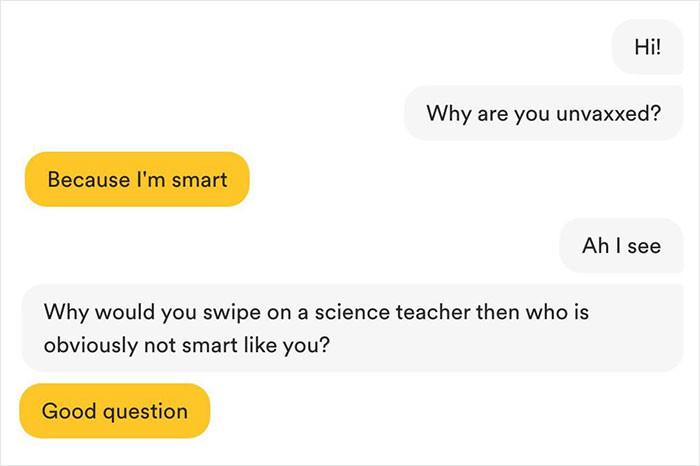The height and width of the screenshot is (466, 700).
Task: Tap the yellow "Good question" reply
Action: [x=114, y=411]
